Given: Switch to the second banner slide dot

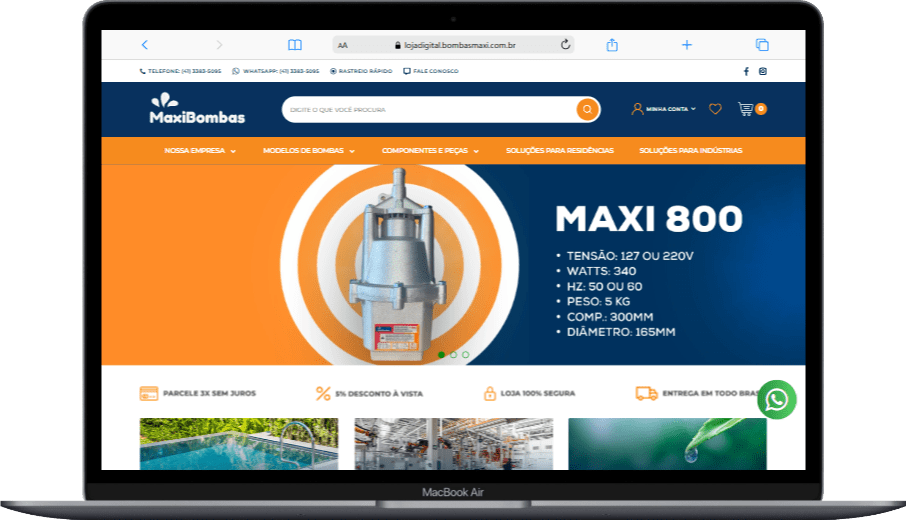Looking at the screenshot, I should click(x=453, y=354).
